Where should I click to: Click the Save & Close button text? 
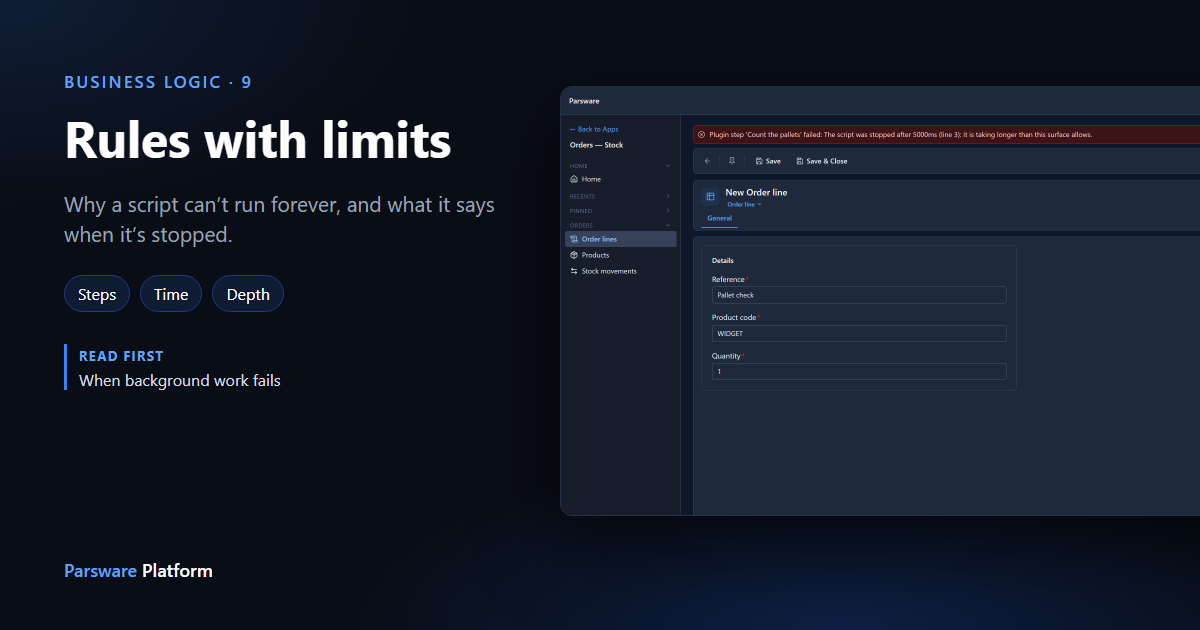pyautogui.click(x=827, y=161)
